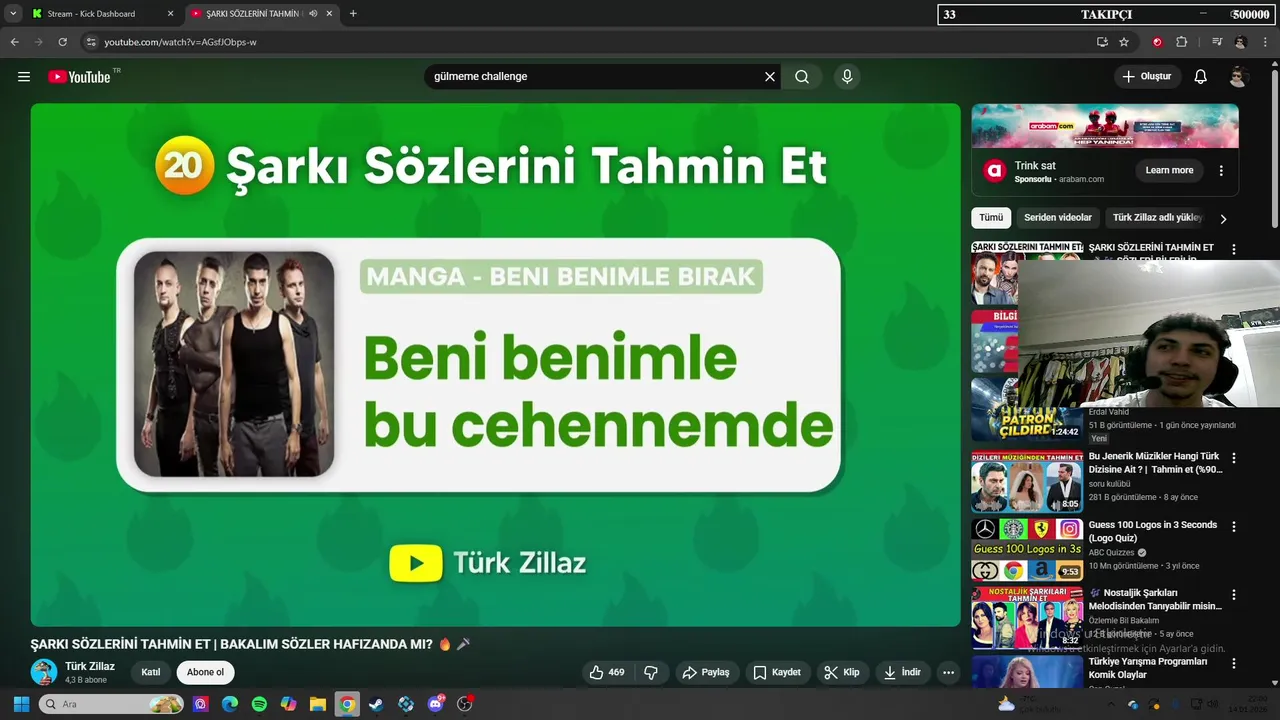This screenshot has height=720, width=1280.
Task: Open a new browser tab
Action: pyautogui.click(x=353, y=14)
